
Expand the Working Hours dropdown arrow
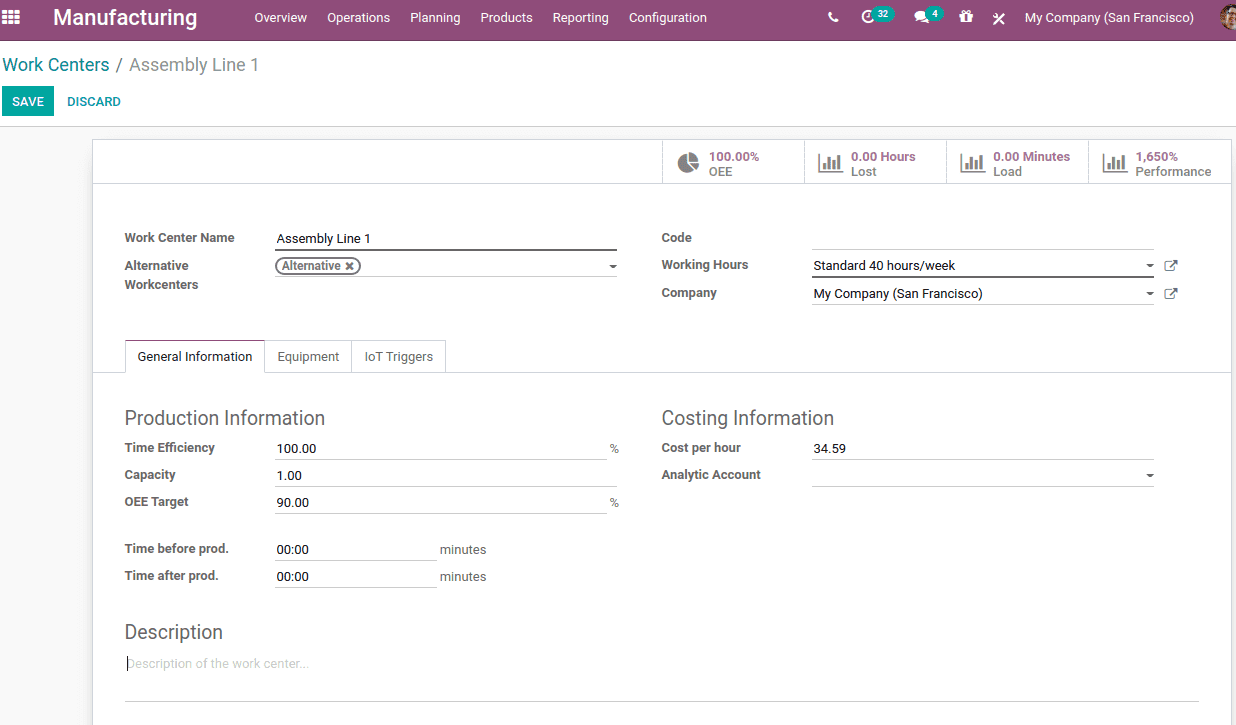coord(1150,266)
